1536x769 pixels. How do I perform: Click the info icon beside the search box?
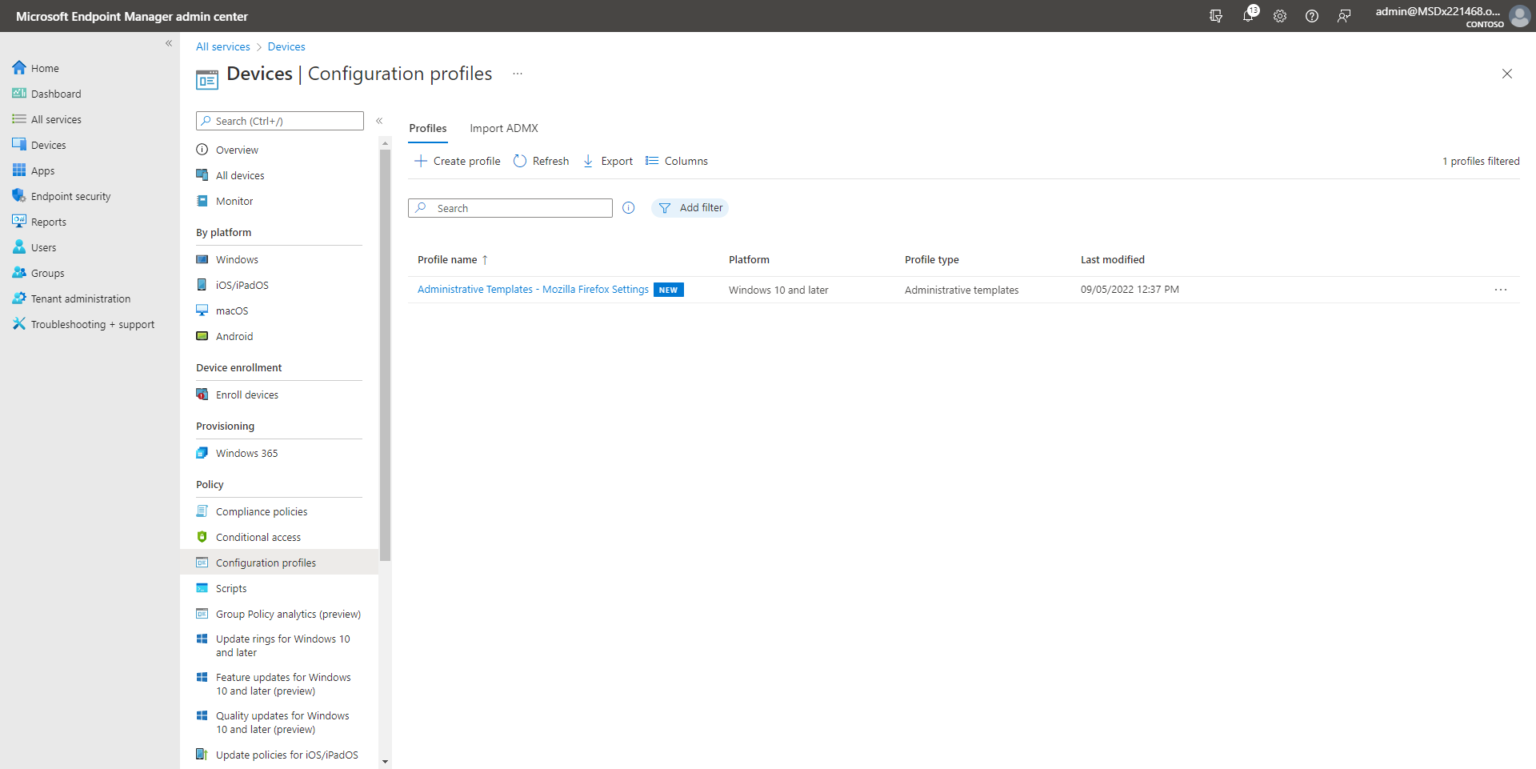click(628, 208)
